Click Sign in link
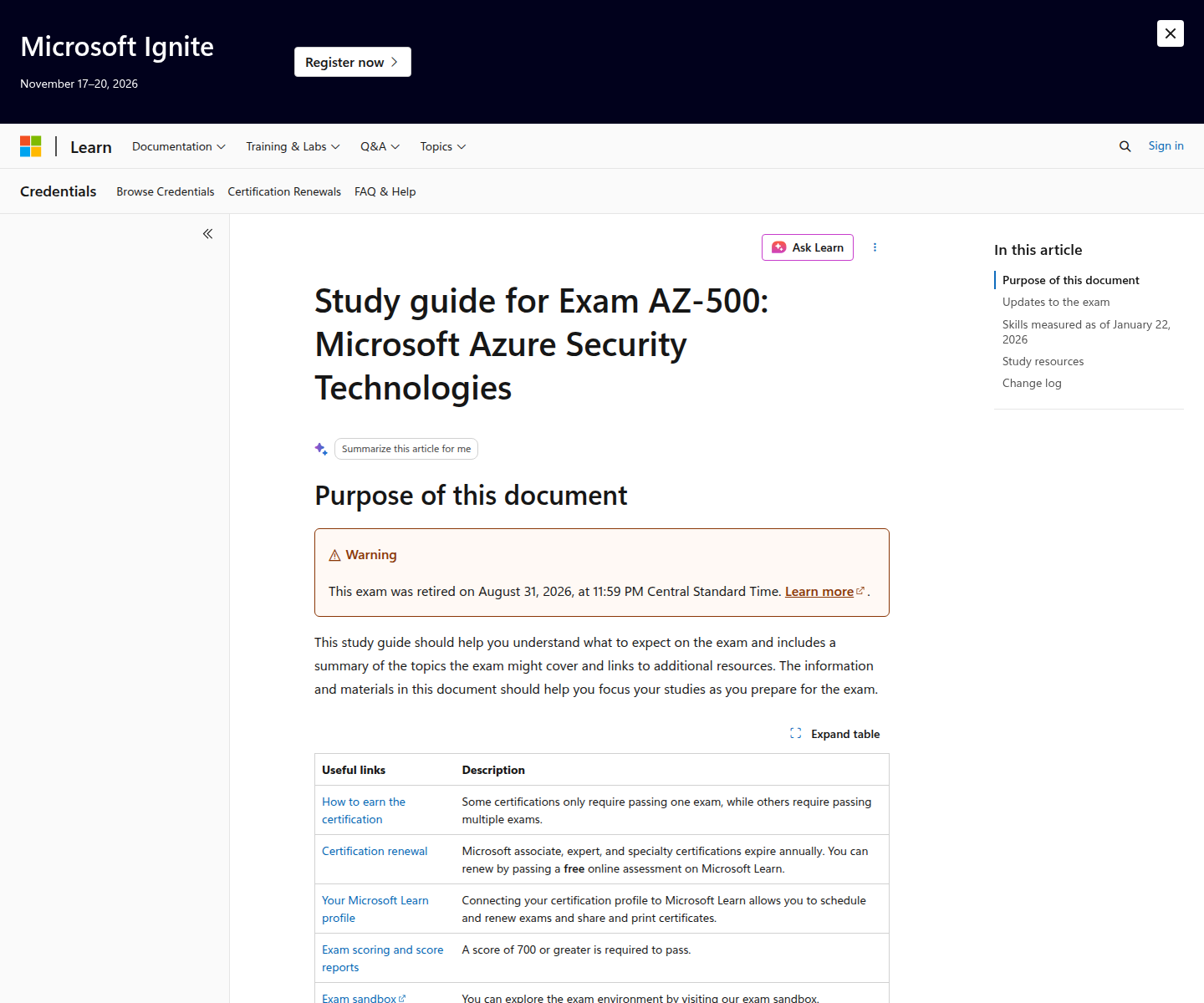This screenshot has height=1003, width=1204. pyautogui.click(x=1166, y=145)
